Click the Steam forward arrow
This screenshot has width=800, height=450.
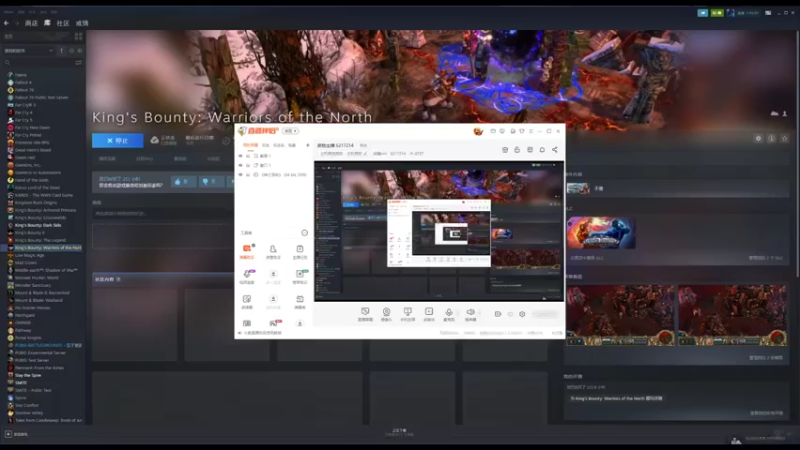17,23
